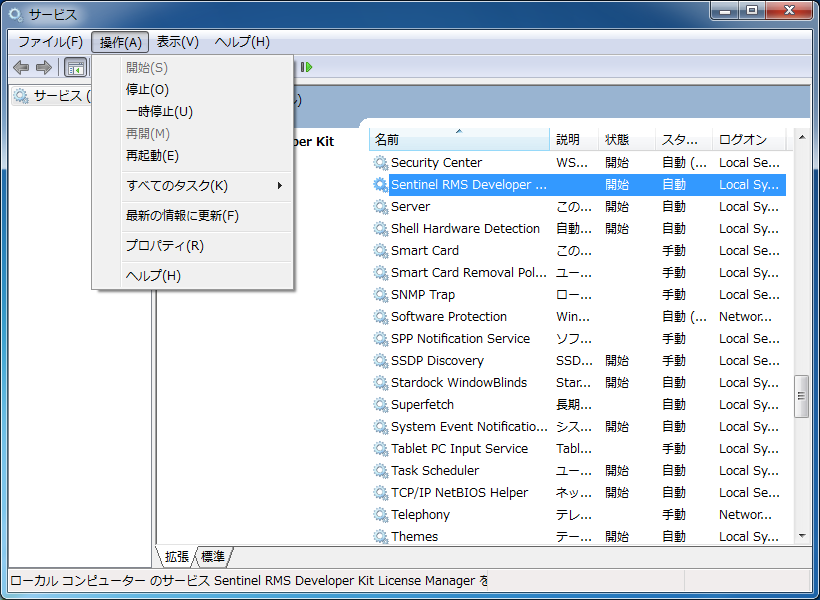Click the 開始 status cell for Task Scheduler
Viewport: 820px width, 600px height.
(x=617, y=470)
